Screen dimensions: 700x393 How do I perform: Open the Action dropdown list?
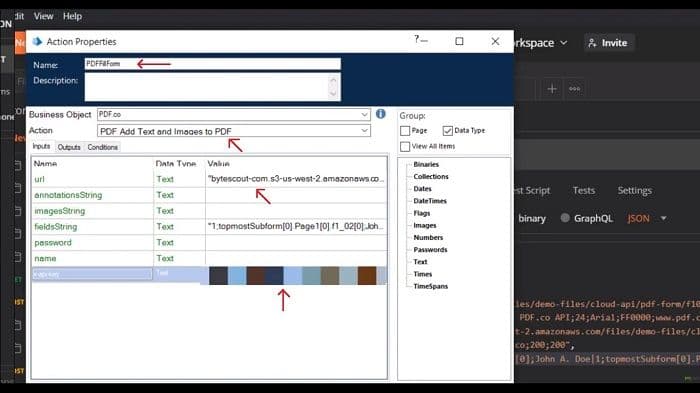pyautogui.click(x=364, y=131)
